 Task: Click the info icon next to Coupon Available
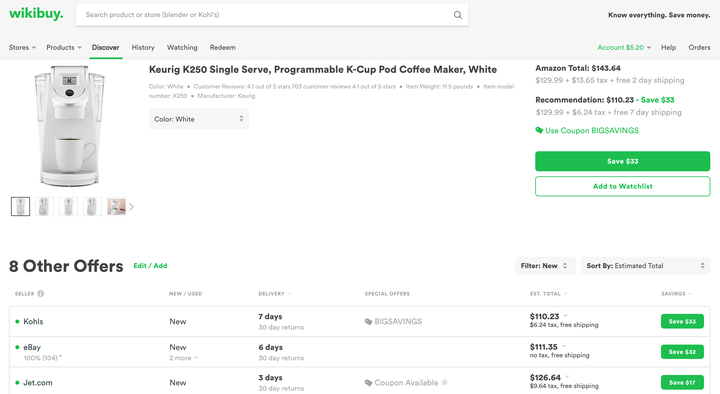coord(444,382)
